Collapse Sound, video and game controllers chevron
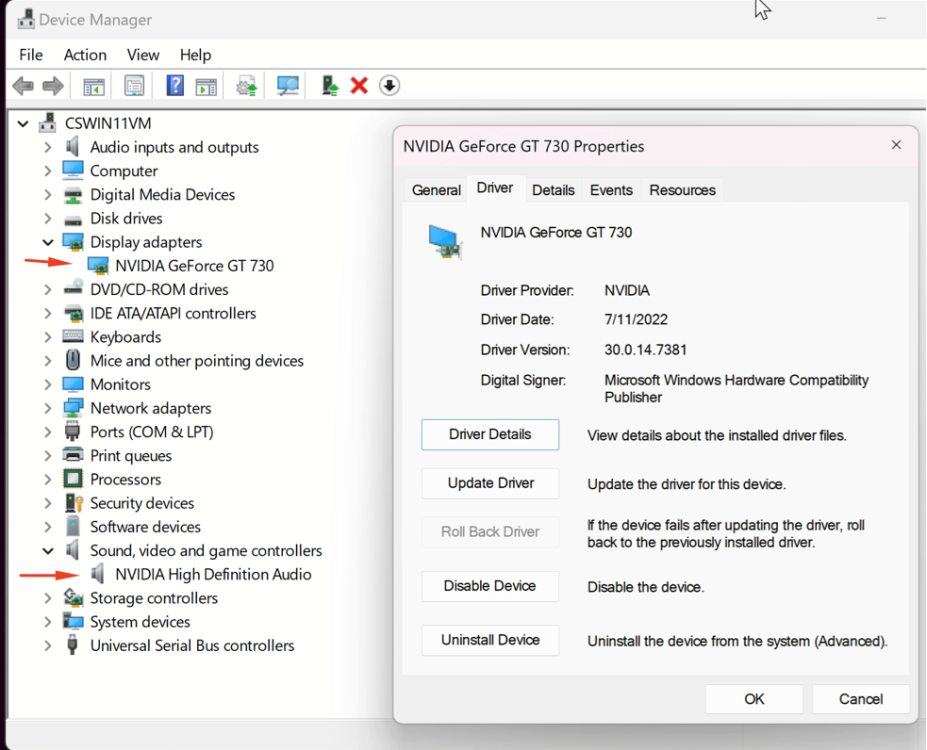This screenshot has width=927, height=750. click(48, 551)
